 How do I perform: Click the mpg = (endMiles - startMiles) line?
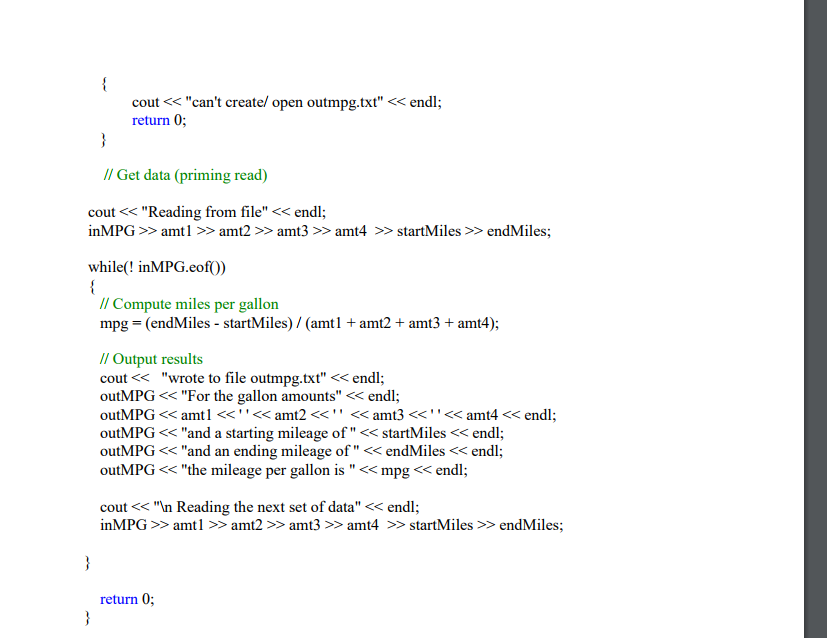pos(299,323)
